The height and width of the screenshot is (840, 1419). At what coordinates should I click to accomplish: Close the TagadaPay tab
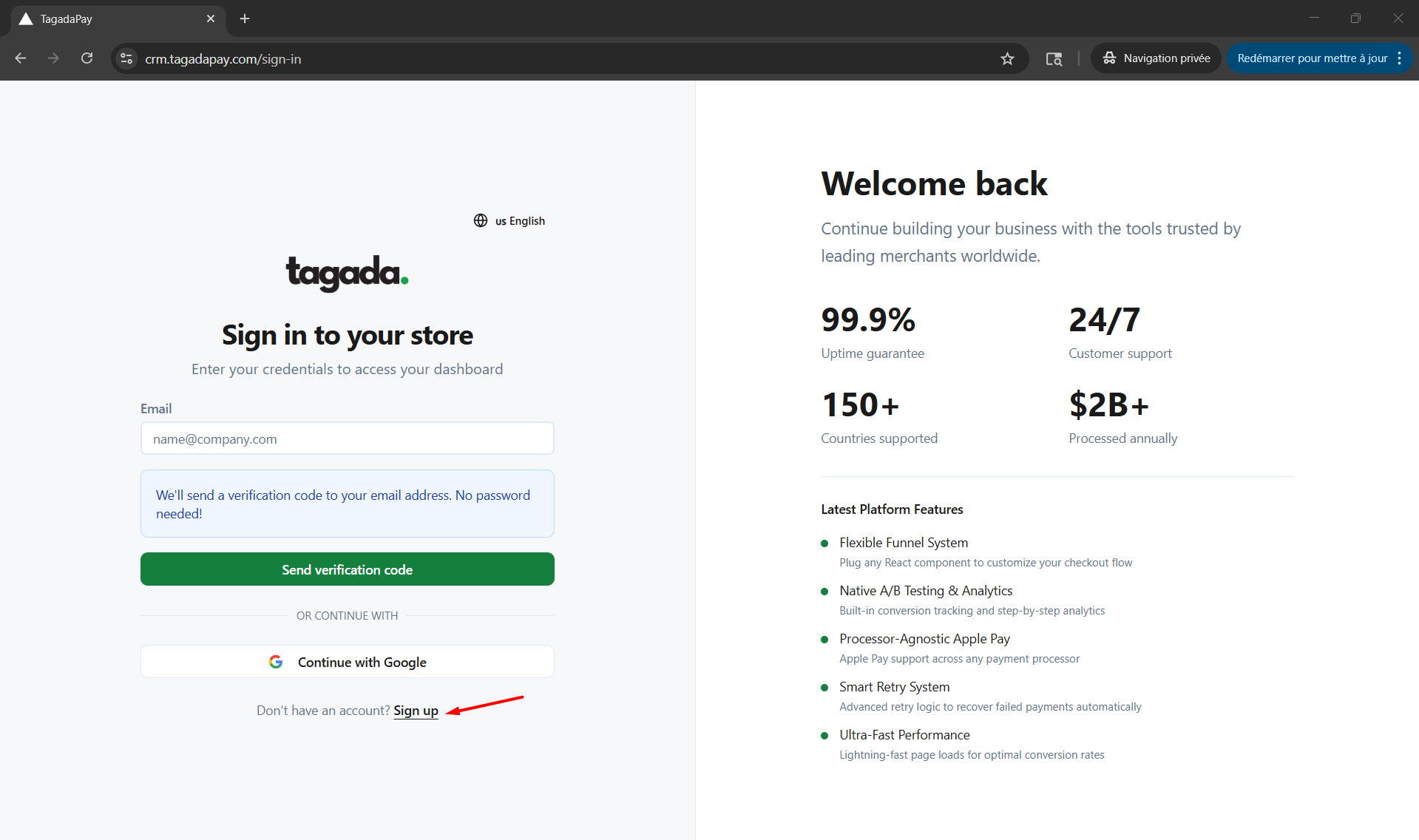(x=211, y=18)
